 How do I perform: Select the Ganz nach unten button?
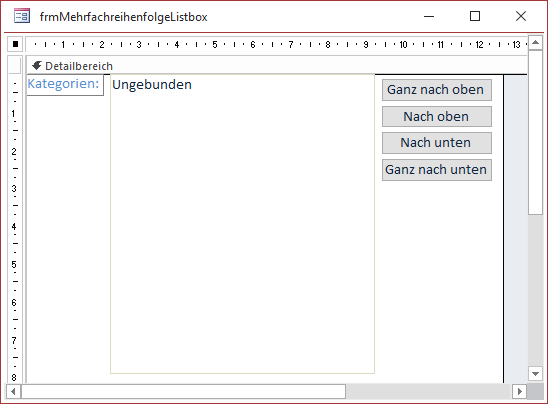click(x=437, y=170)
